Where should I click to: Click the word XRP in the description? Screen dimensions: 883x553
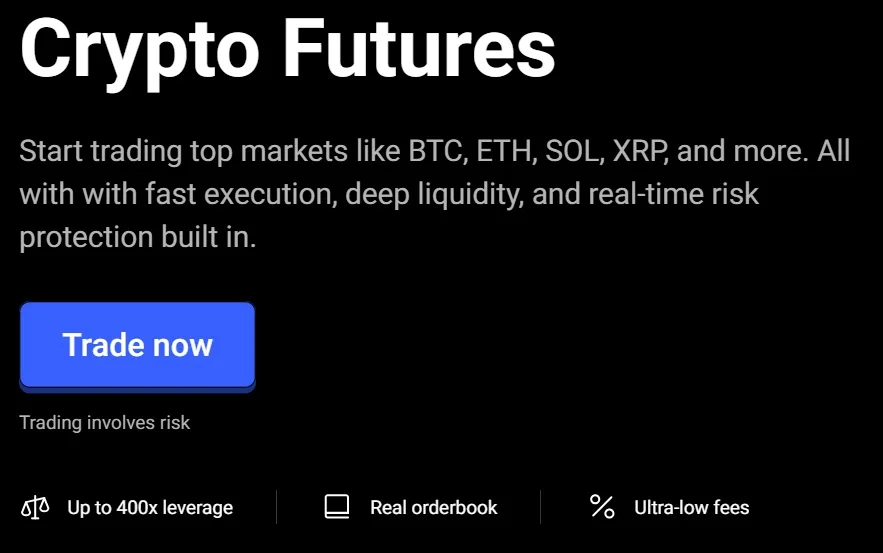click(642, 152)
